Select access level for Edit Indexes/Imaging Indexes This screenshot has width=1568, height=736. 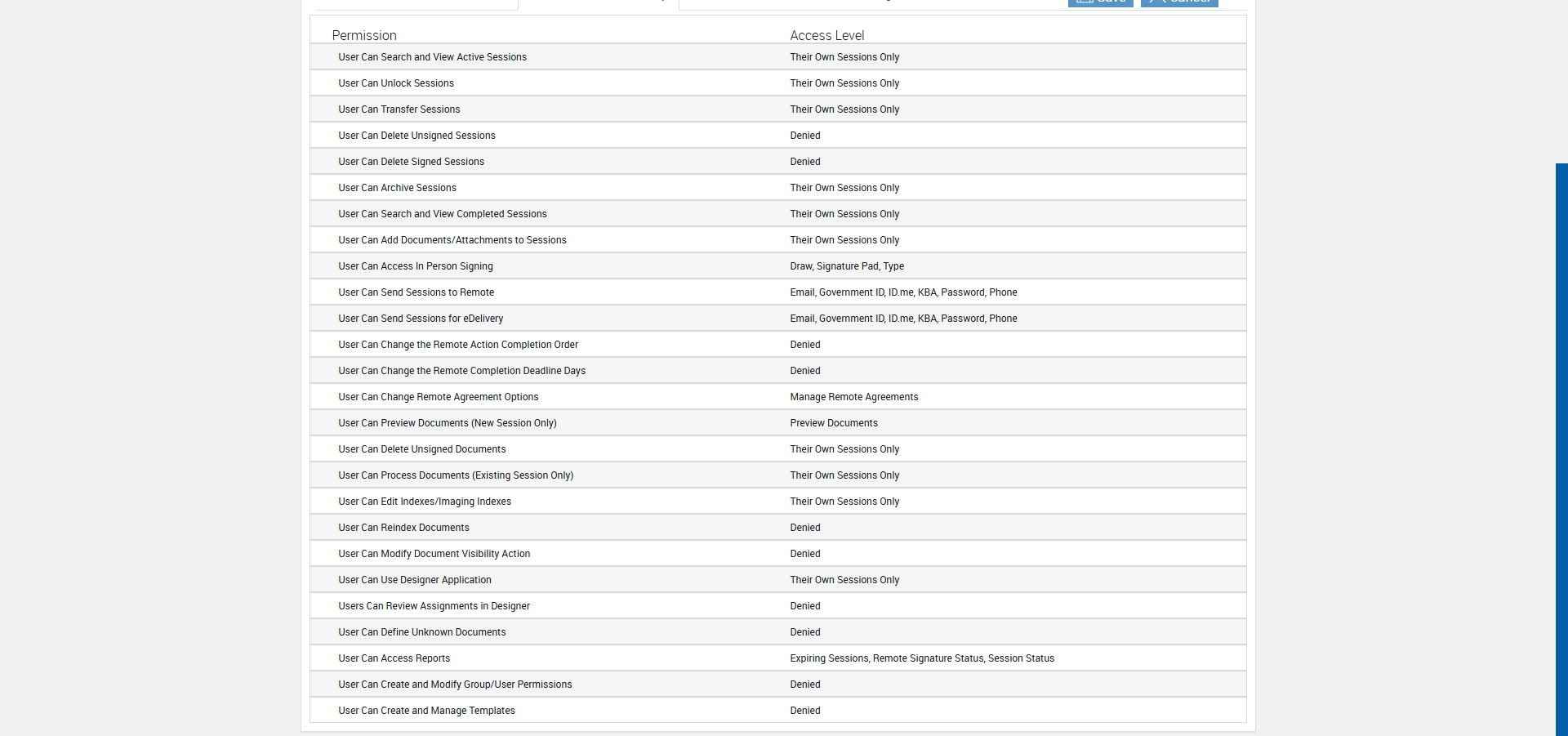click(844, 502)
